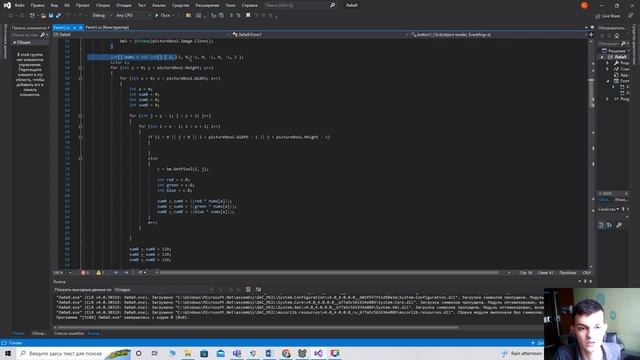Click the bookmark toolbar icon
Screen dimensions: 640x360
[x=248, y=16]
